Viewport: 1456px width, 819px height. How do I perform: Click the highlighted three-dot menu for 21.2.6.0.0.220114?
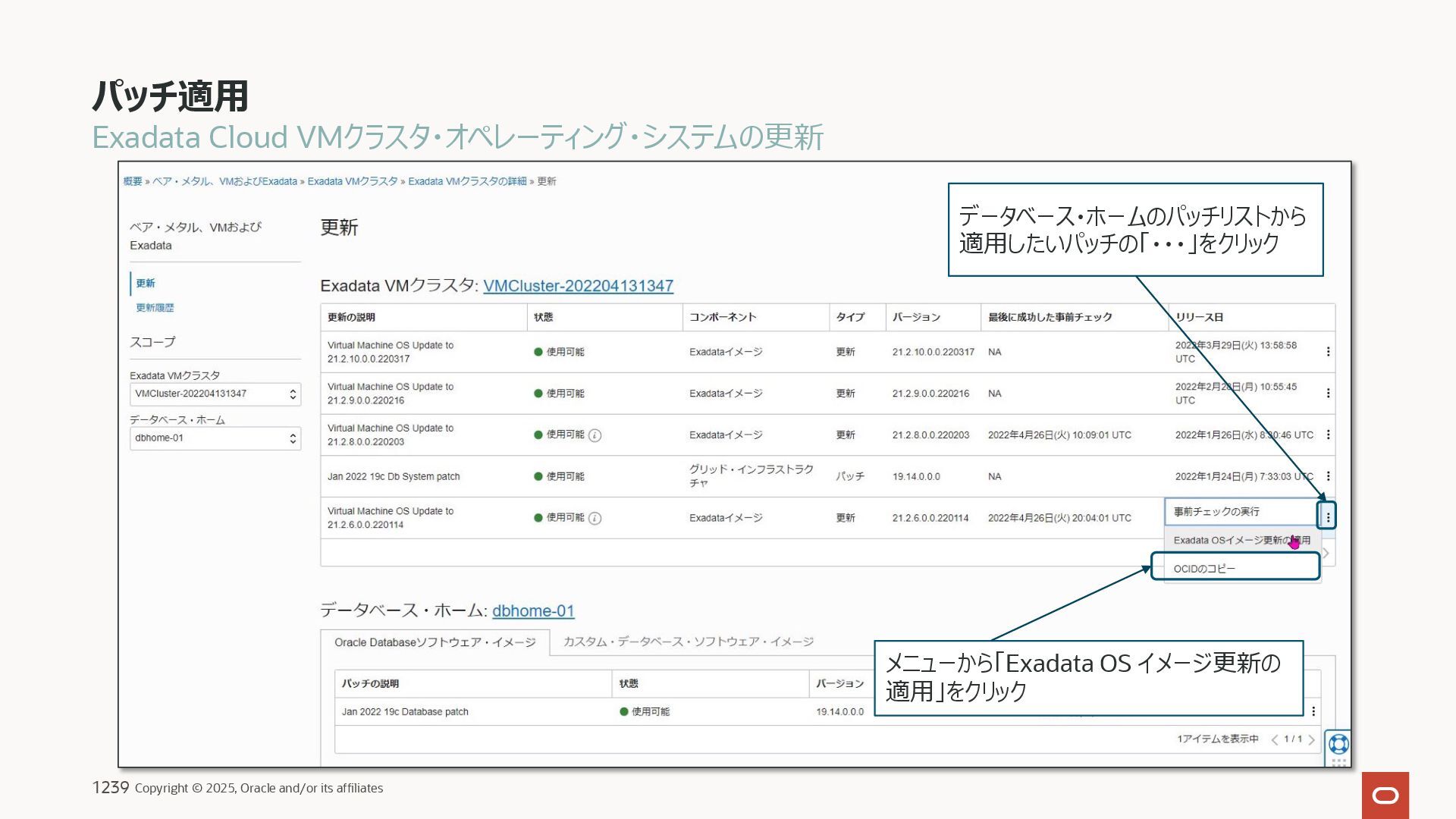pos(1327,517)
